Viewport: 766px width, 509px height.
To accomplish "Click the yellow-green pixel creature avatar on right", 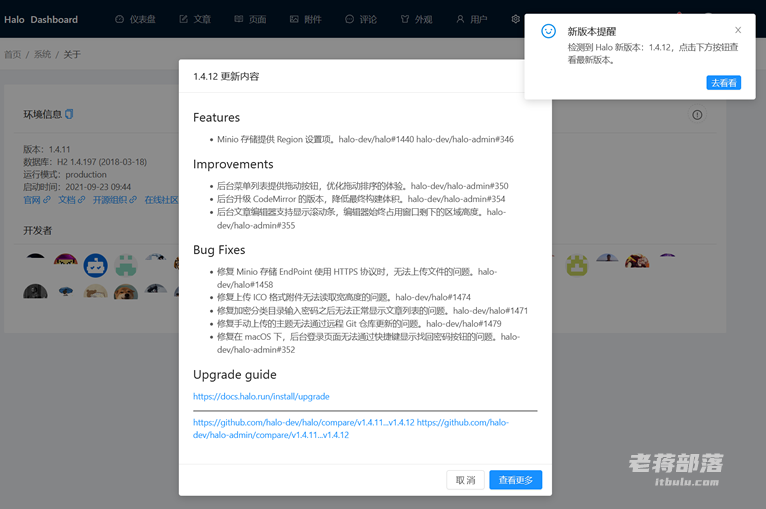I will pyautogui.click(x=577, y=265).
